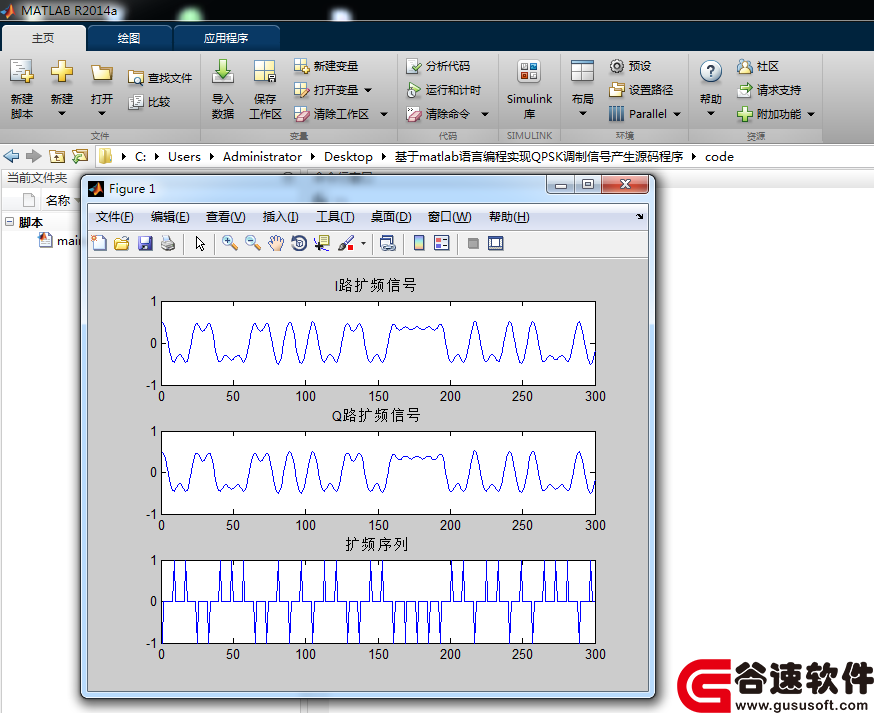The height and width of the screenshot is (713, 874).
Task: Click the New Script (新建脚本) icon
Action: tap(22, 72)
